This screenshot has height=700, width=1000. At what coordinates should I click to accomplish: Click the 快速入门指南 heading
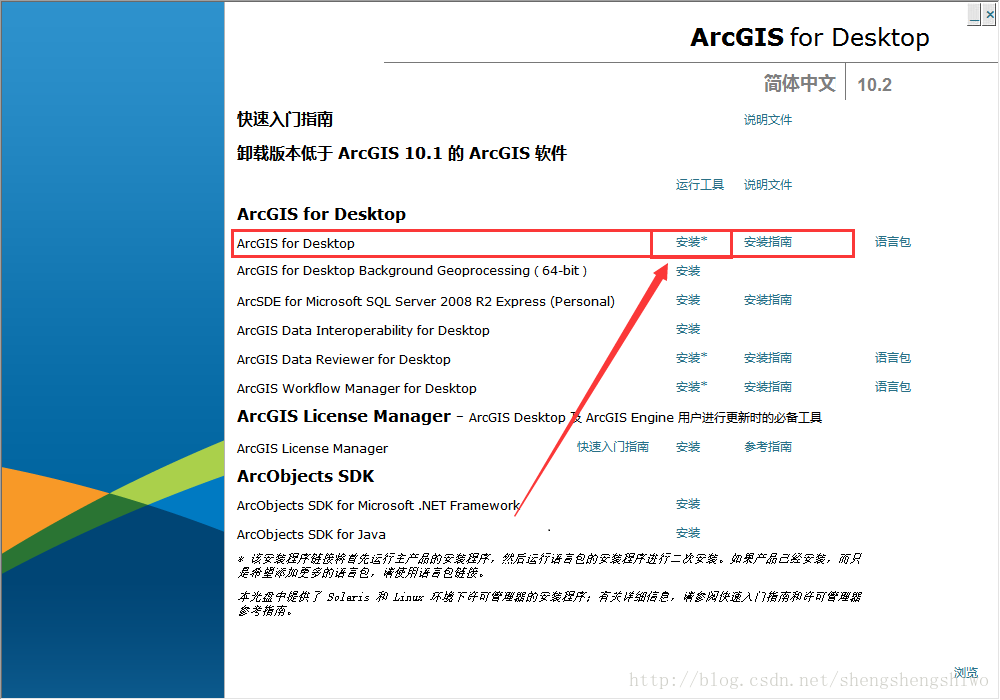point(285,119)
